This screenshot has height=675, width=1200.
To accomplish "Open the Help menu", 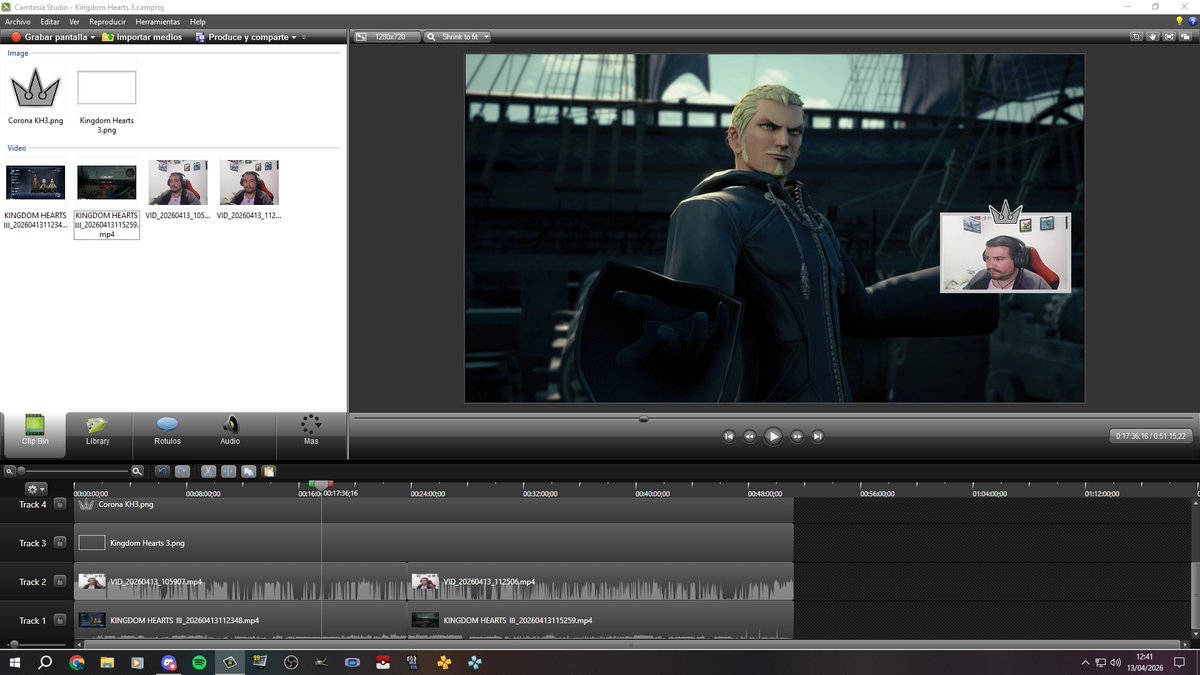I will coord(197,21).
